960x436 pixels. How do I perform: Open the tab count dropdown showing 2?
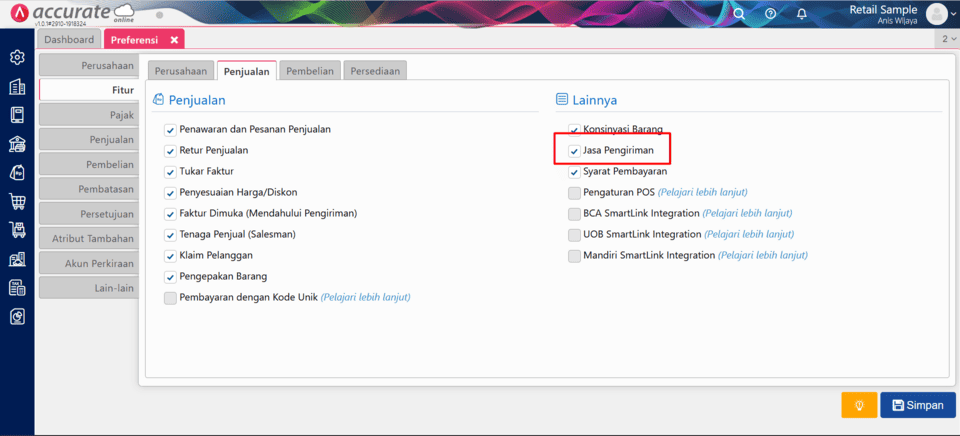(947, 39)
